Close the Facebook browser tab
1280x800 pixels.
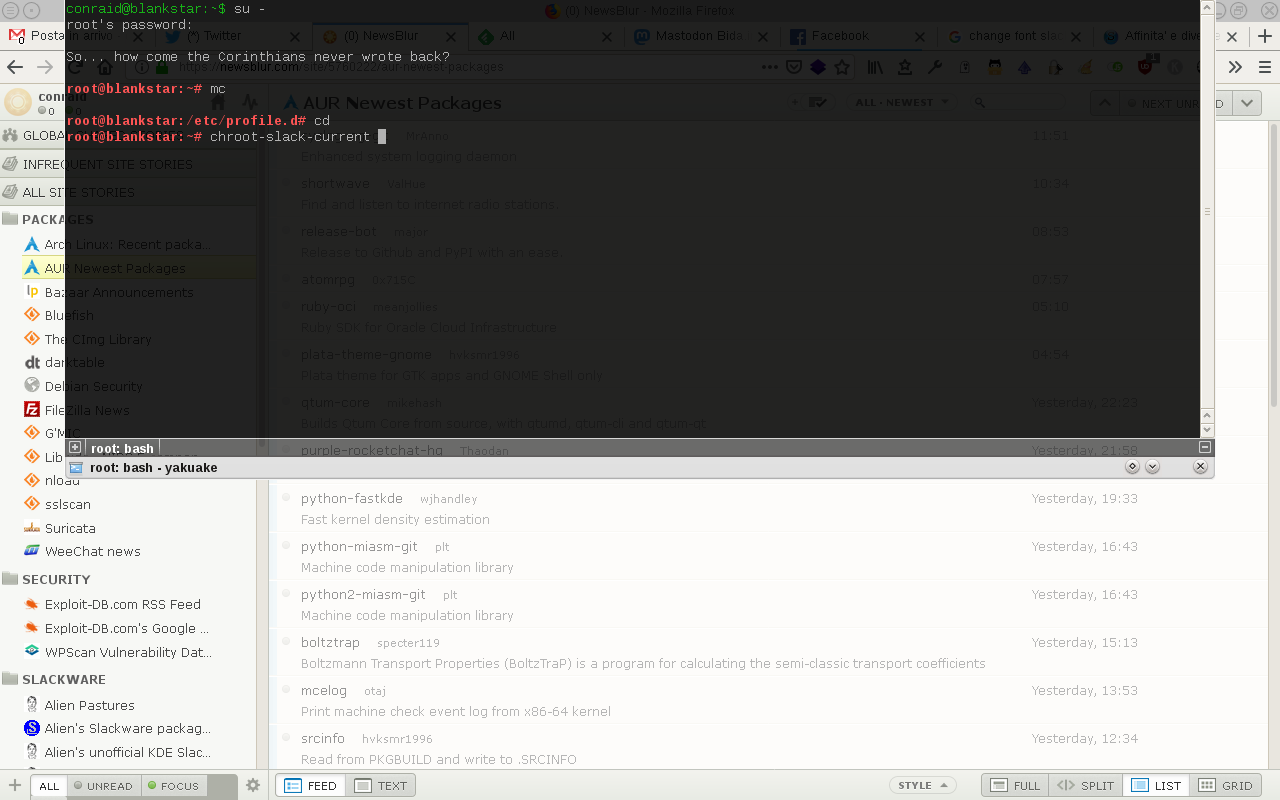point(922,36)
